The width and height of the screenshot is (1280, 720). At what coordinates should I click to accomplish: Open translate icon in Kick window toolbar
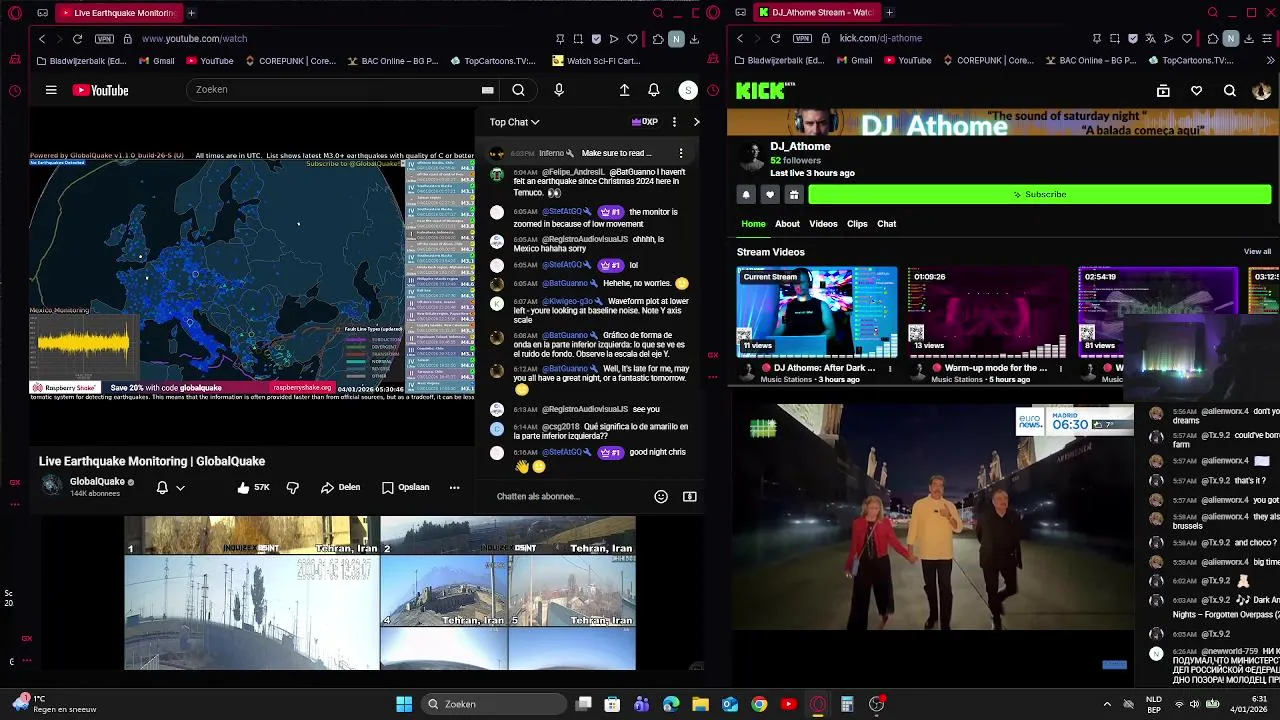coord(1151,38)
